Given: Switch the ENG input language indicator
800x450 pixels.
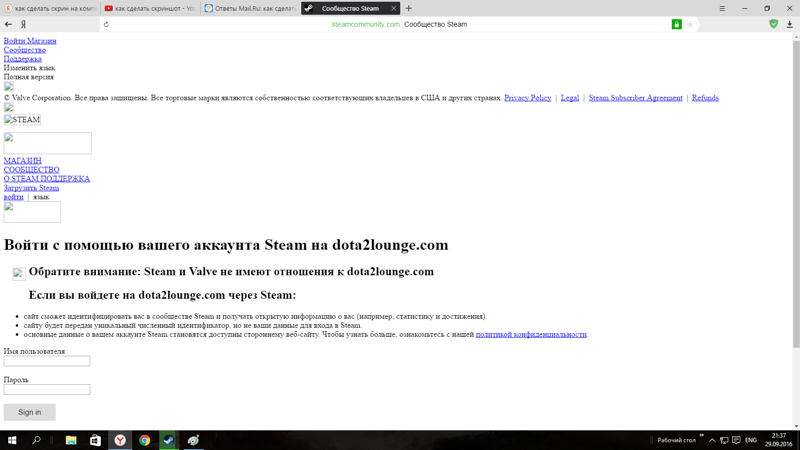Looking at the screenshot, I should click(751, 440).
